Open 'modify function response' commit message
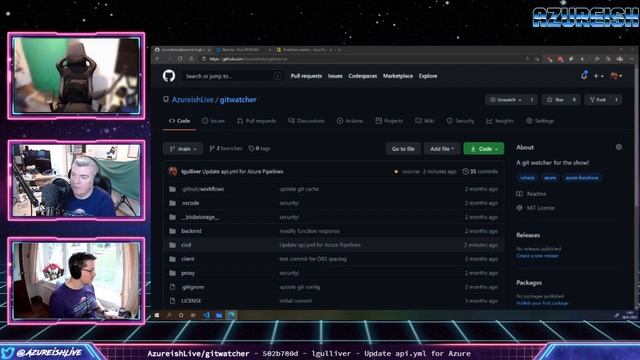This screenshot has height=360, width=640. (309, 231)
